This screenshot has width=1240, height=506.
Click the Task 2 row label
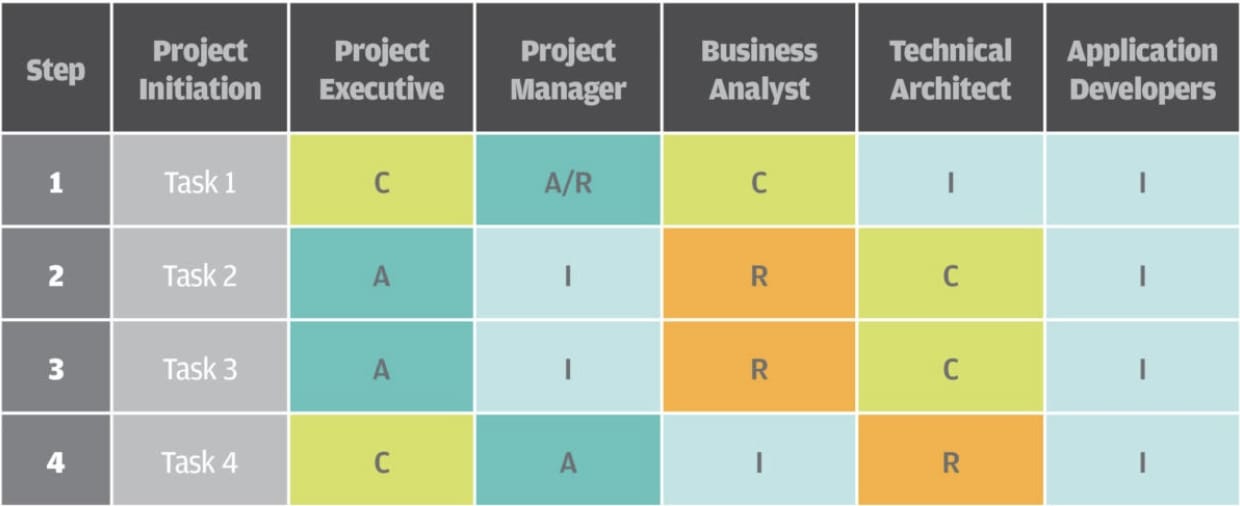tap(200, 275)
